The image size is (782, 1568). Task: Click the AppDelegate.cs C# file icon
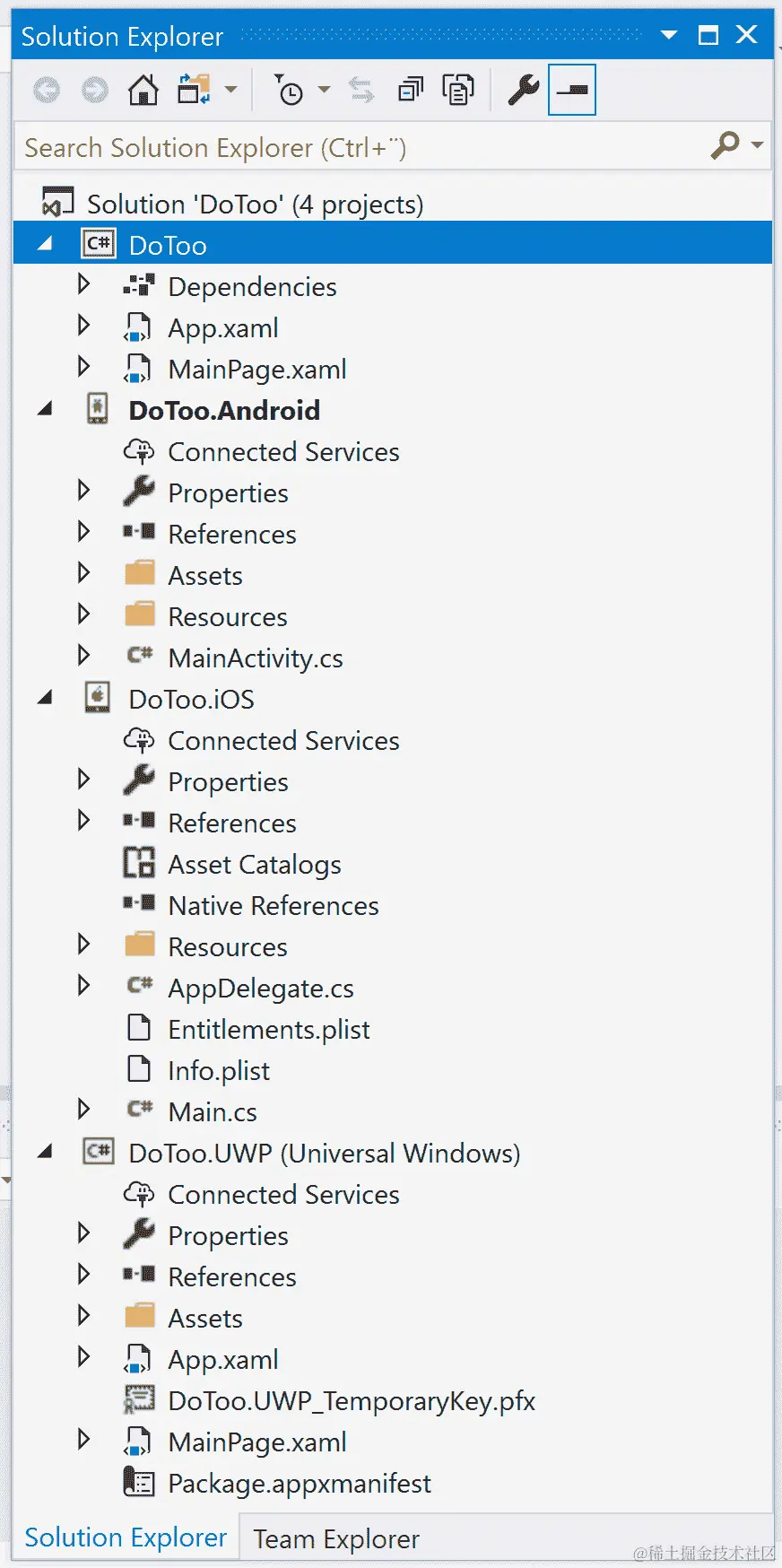tap(140, 985)
